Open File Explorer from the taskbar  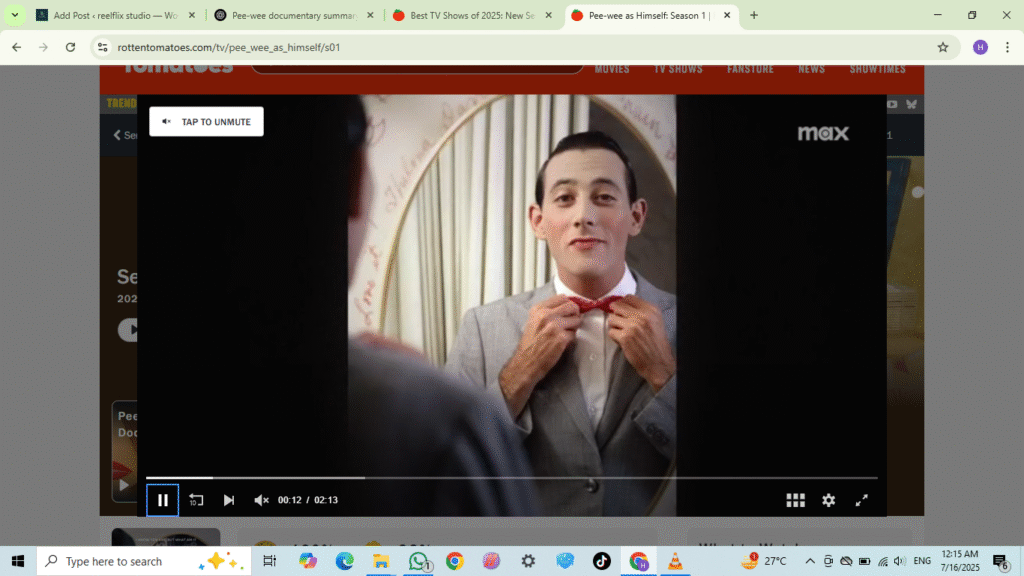tap(381, 561)
